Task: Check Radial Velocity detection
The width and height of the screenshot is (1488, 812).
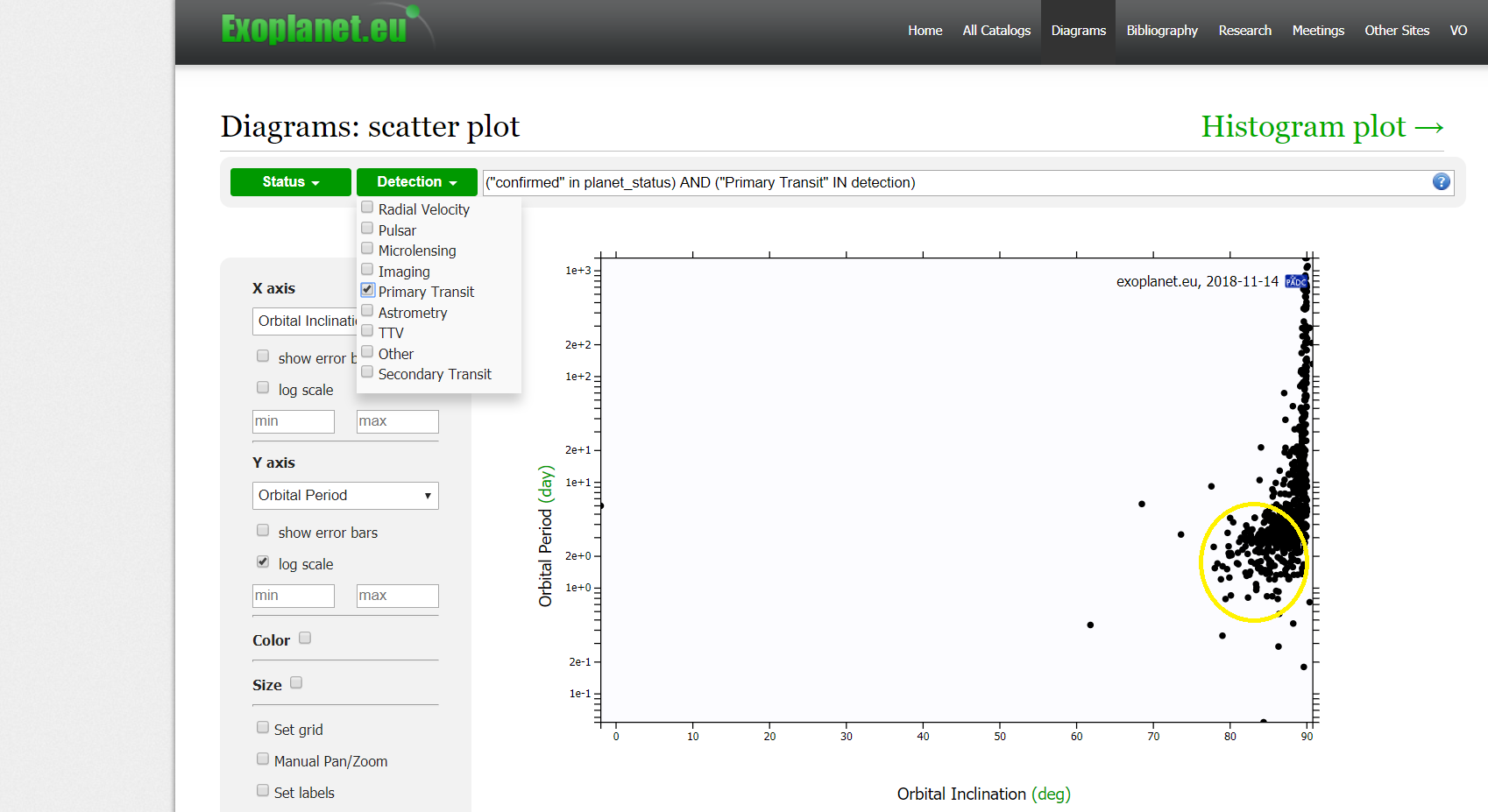Action: click(x=367, y=208)
